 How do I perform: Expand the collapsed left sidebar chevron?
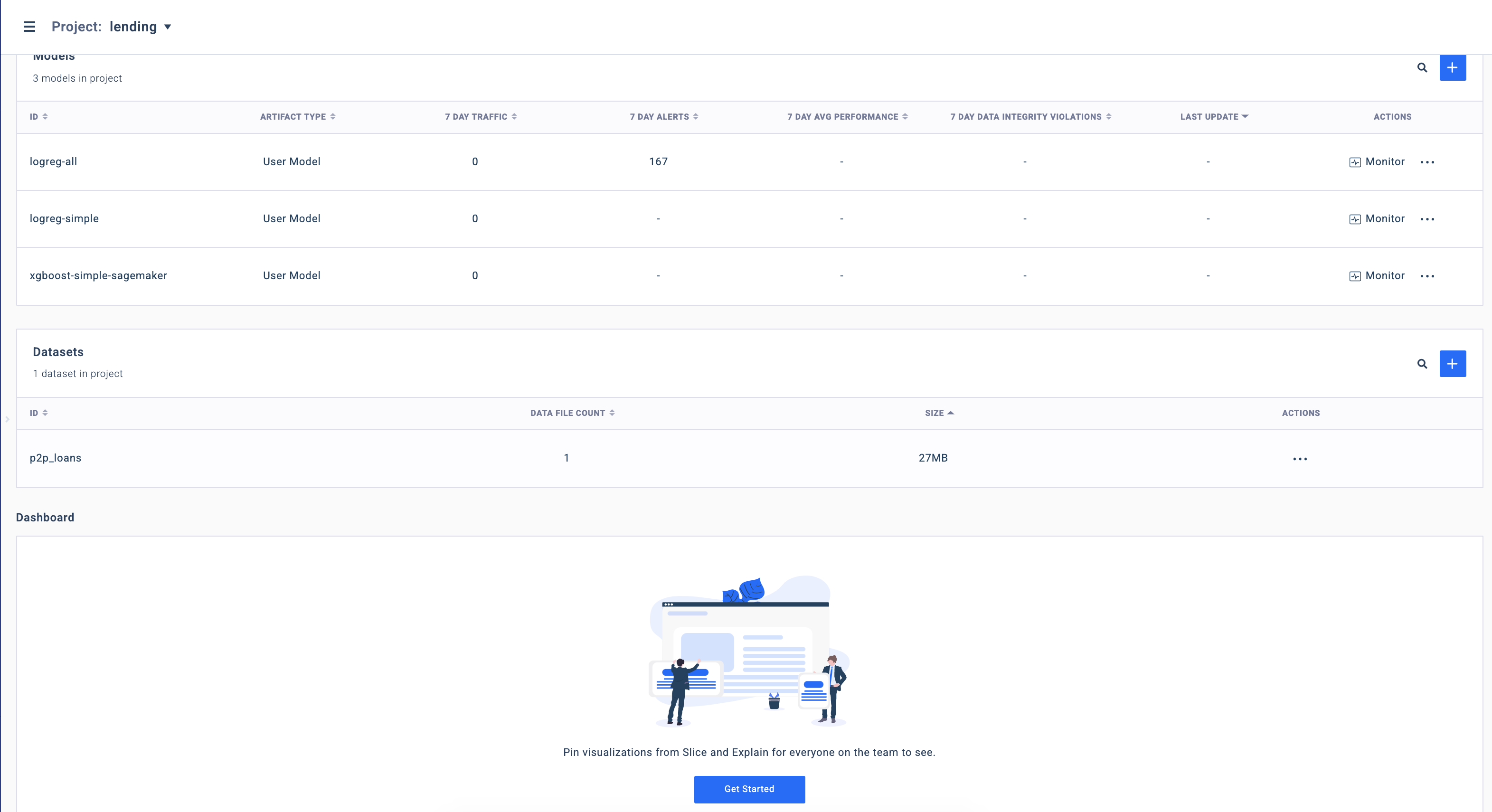pyautogui.click(x=7, y=419)
